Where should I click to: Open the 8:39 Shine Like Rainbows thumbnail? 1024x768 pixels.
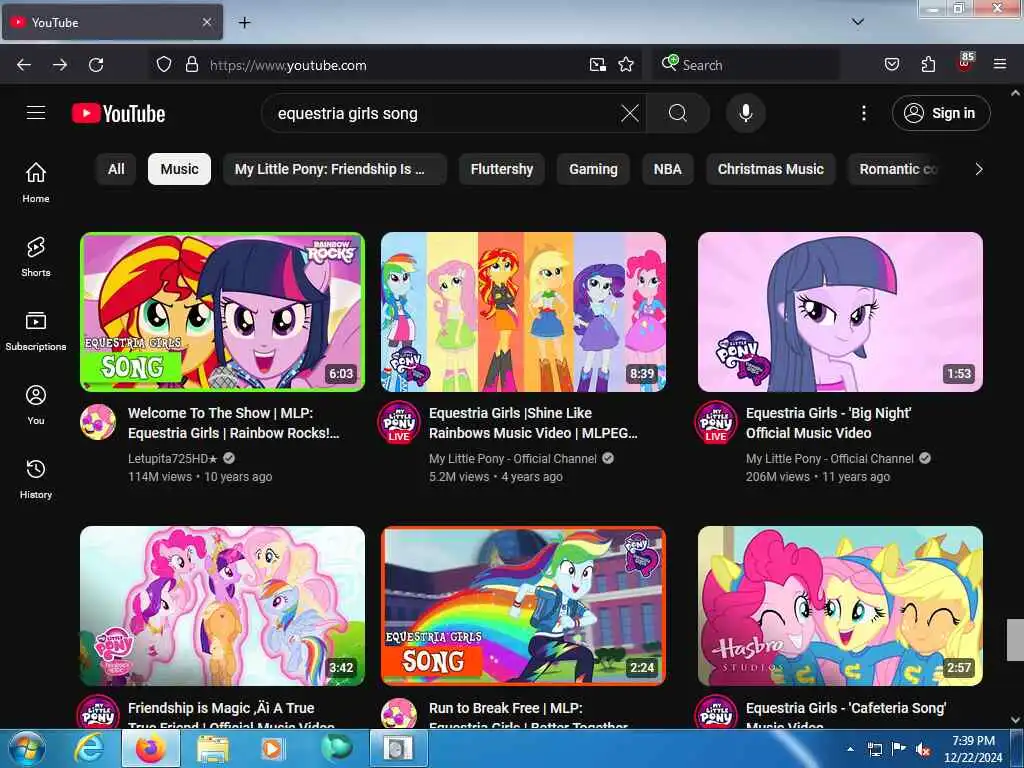pyautogui.click(x=523, y=312)
